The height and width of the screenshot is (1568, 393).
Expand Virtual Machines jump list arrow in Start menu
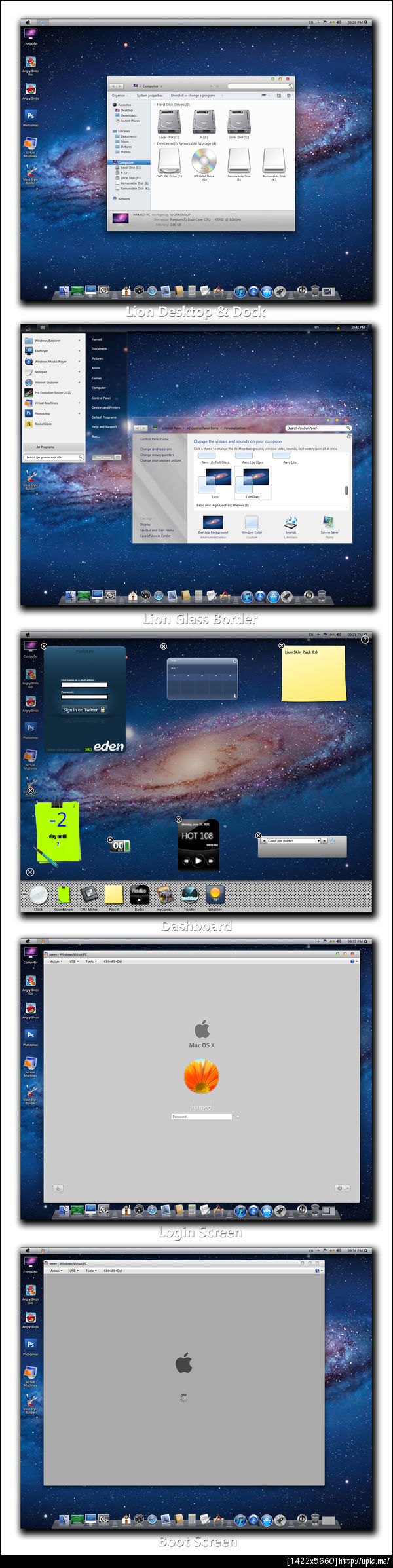pyautogui.click(x=79, y=403)
